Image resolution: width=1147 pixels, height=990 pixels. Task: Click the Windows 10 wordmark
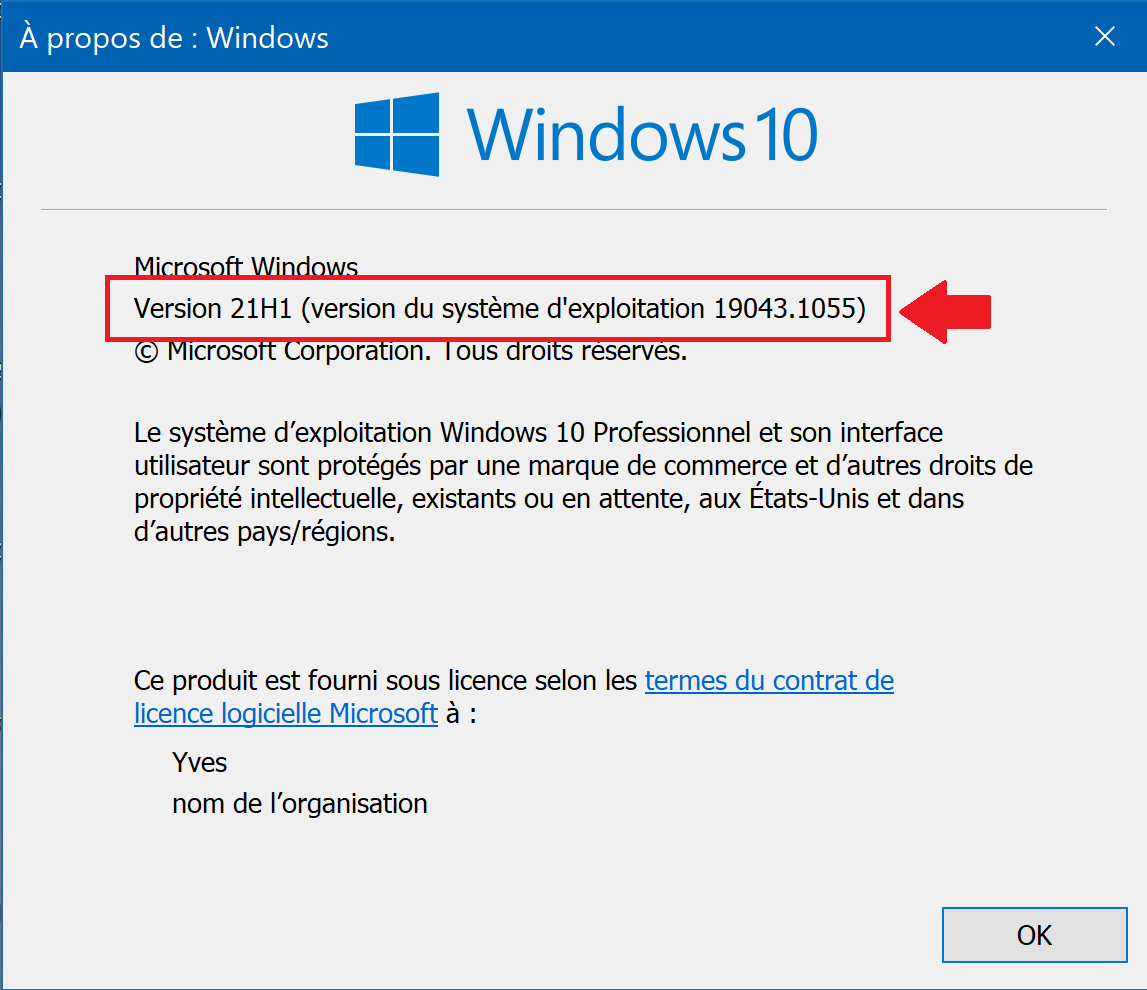tap(642, 135)
